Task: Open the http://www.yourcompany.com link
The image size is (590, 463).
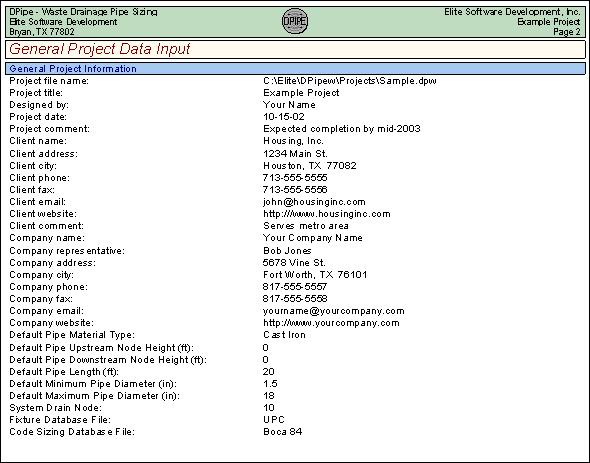Action: (331, 323)
